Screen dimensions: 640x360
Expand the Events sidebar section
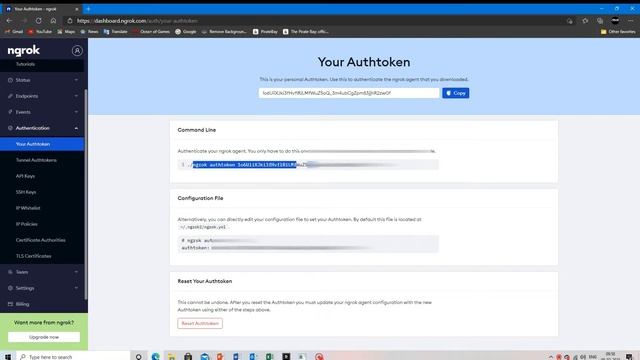click(42, 112)
